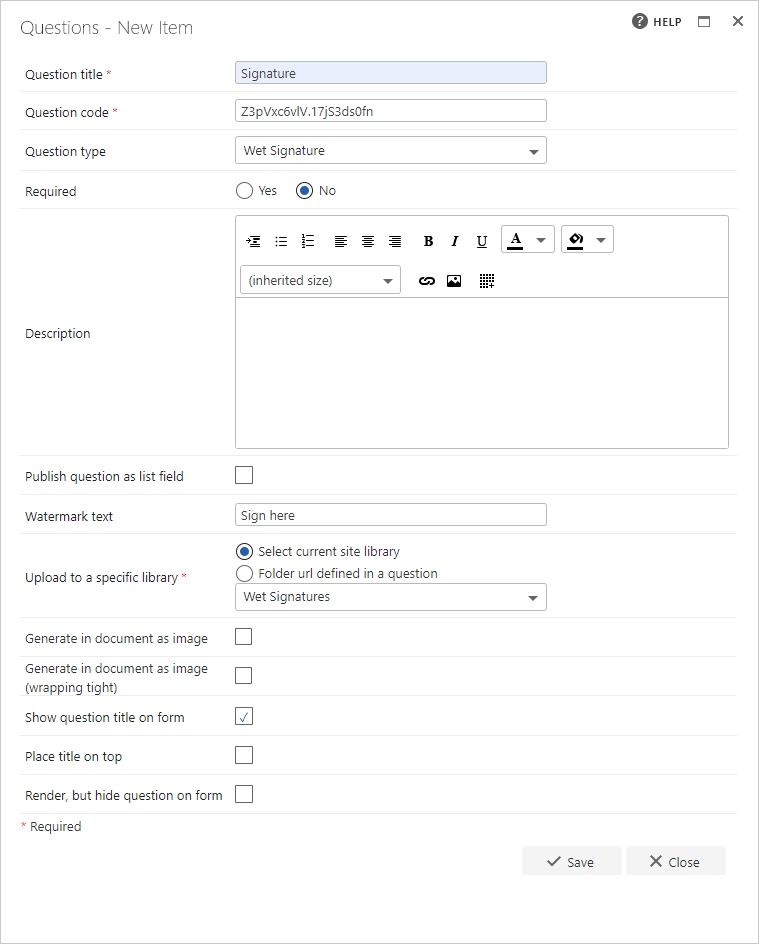
Task: Check Render, but hide question on form
Action: point(244,794)
